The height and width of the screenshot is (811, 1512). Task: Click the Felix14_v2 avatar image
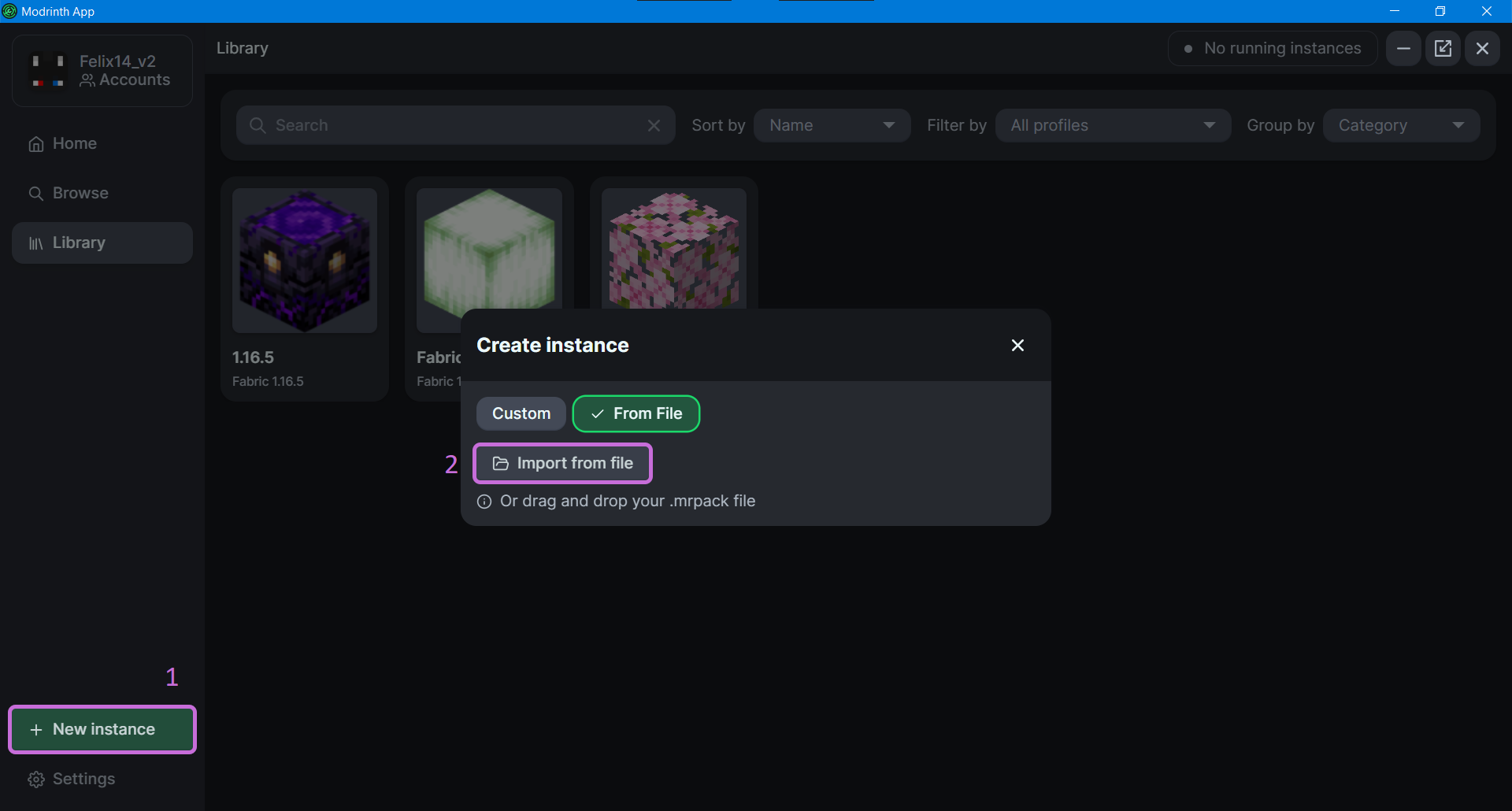point(47,71)
